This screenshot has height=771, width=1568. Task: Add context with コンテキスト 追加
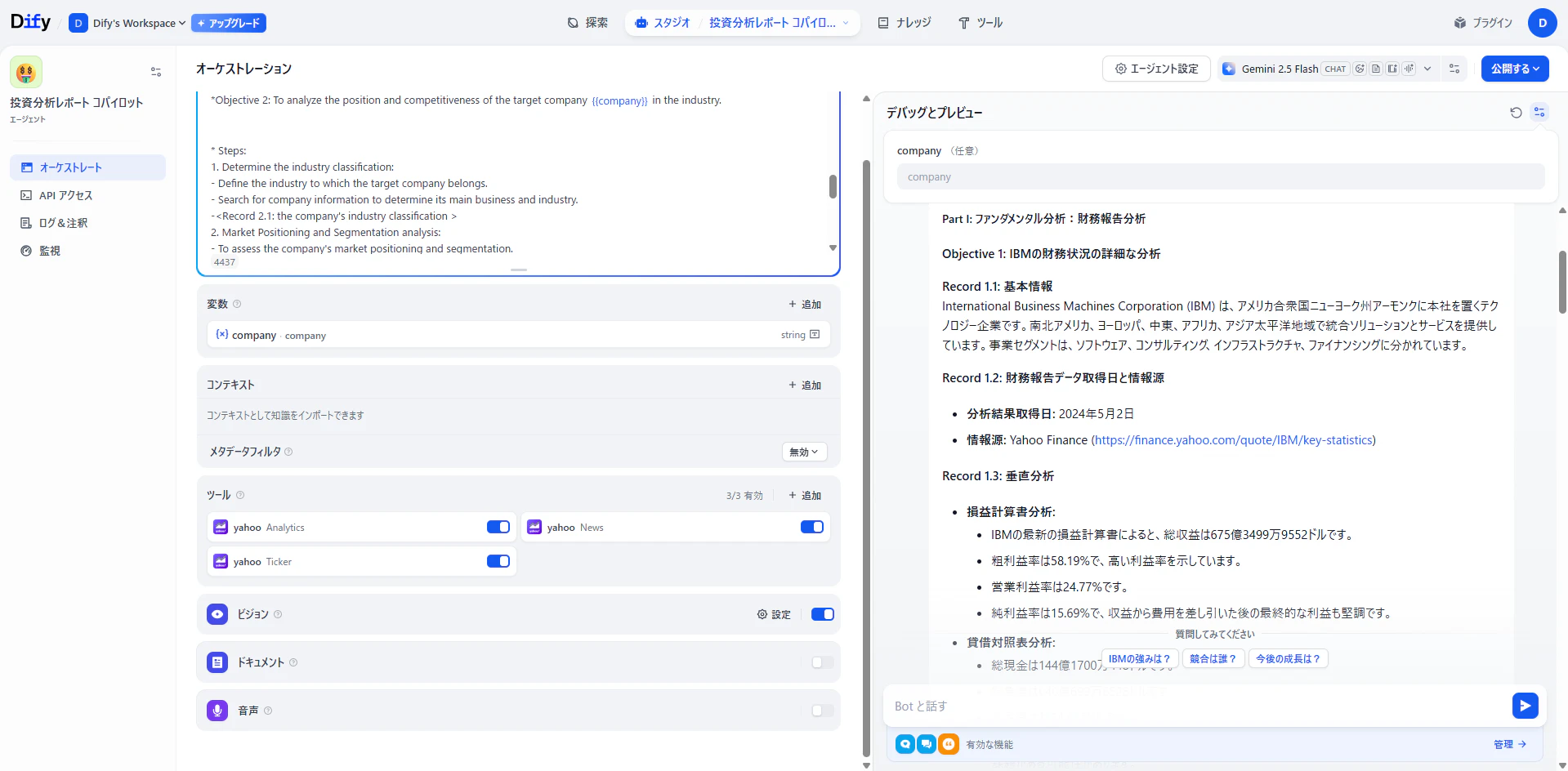pos(805,385)
